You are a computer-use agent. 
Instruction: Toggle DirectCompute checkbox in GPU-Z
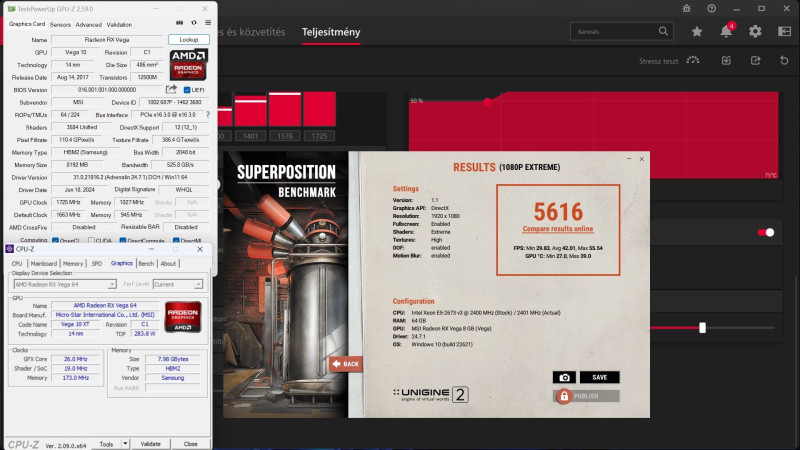pyautogui.click(x=122, y=240)
